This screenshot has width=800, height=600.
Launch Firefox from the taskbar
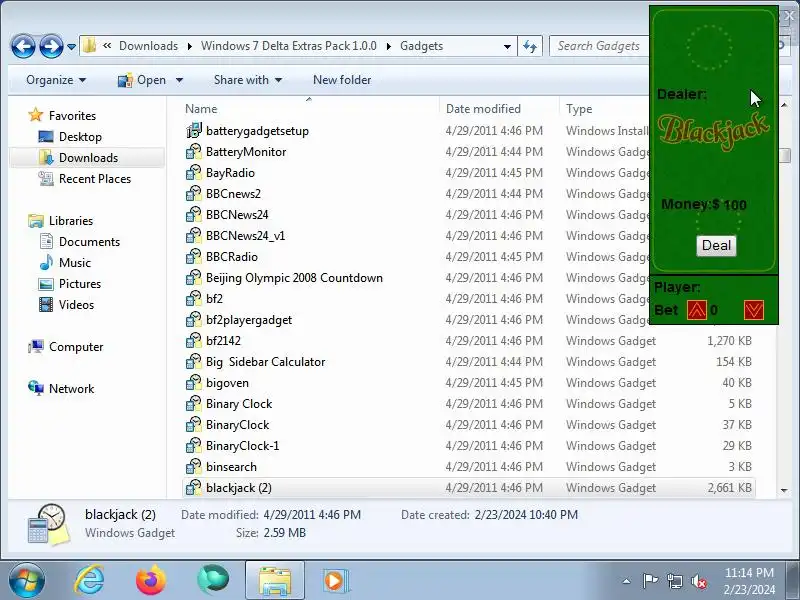[151, 581]
